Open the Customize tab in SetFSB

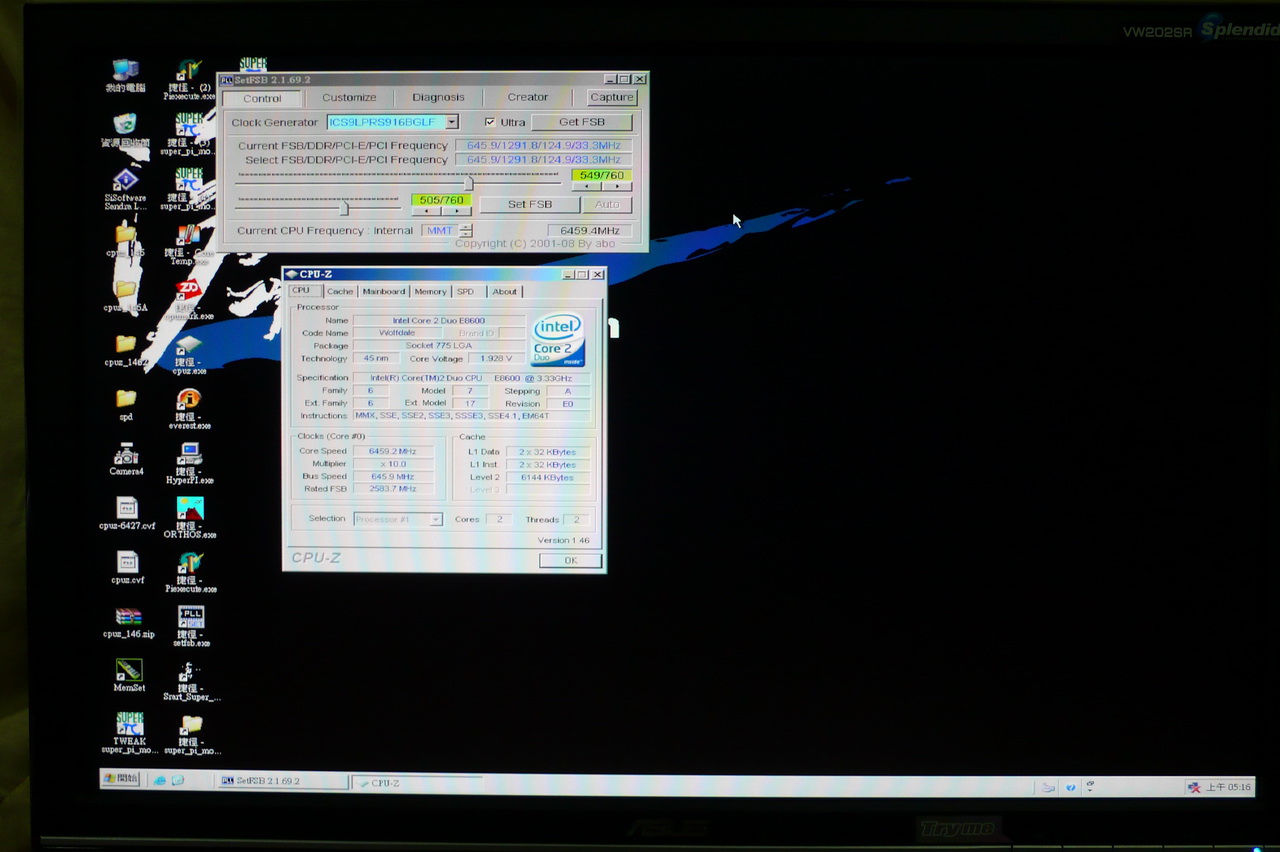(349, 97)
